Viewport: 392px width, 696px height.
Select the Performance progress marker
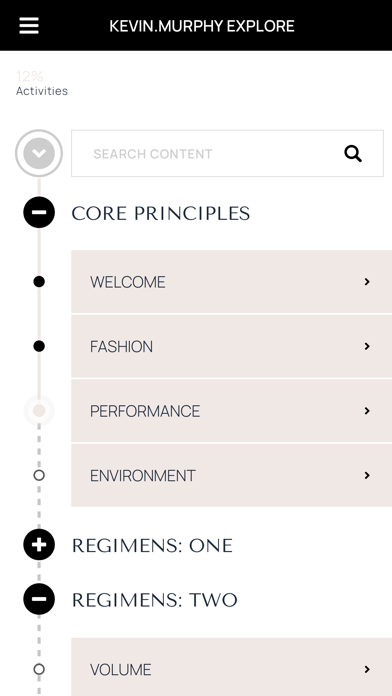tap(39, 411)
